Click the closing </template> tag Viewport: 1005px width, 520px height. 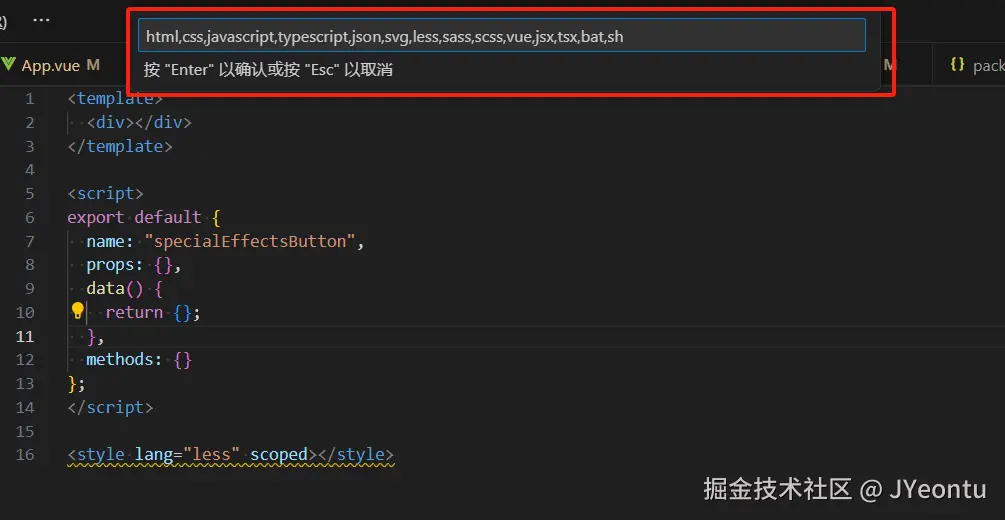click(120, 146)
